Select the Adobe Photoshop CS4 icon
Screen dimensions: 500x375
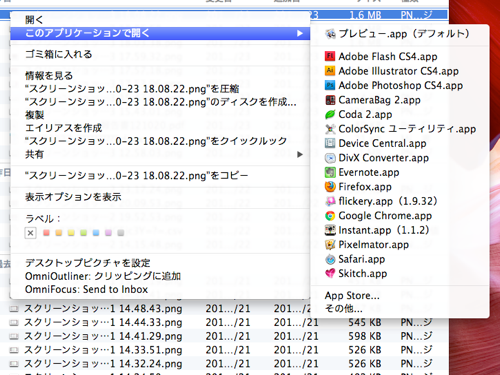click(330, 85)
